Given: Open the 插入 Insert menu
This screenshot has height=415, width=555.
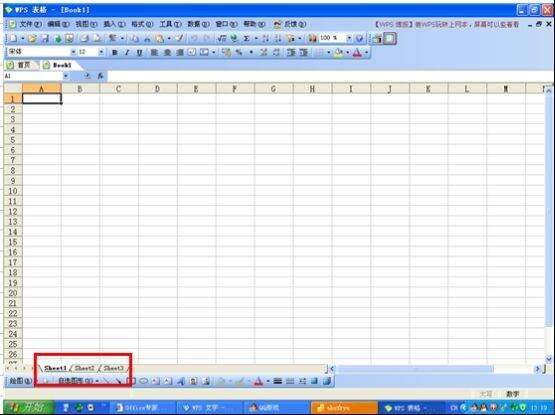Looking at the screenshot, I should [x=114, y=24].
